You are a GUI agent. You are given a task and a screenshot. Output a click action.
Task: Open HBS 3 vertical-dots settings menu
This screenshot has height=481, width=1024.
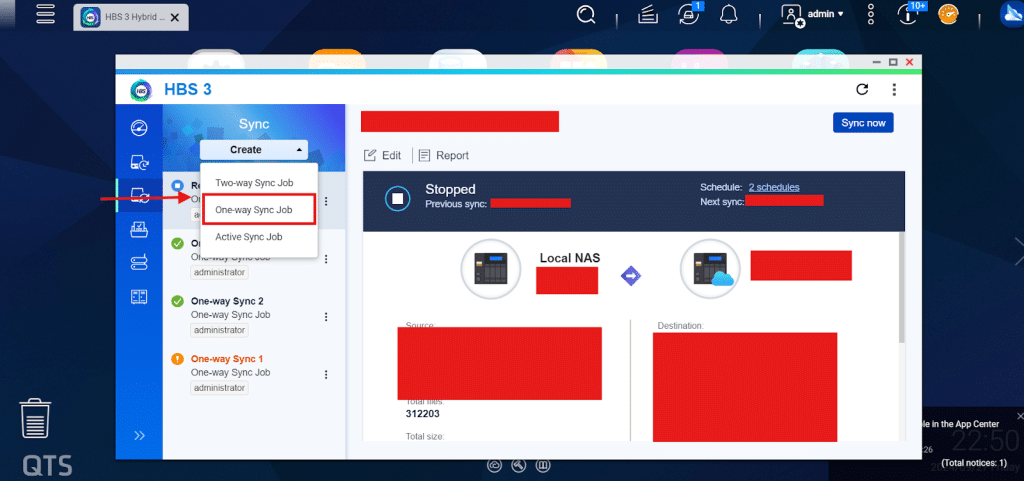coord(894,89)
